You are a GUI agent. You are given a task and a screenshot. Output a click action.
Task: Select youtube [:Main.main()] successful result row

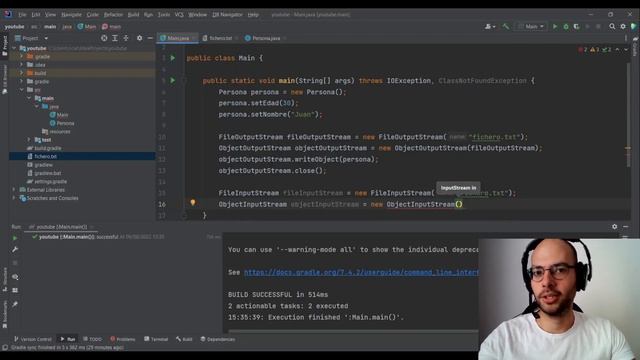coord(98,237)
